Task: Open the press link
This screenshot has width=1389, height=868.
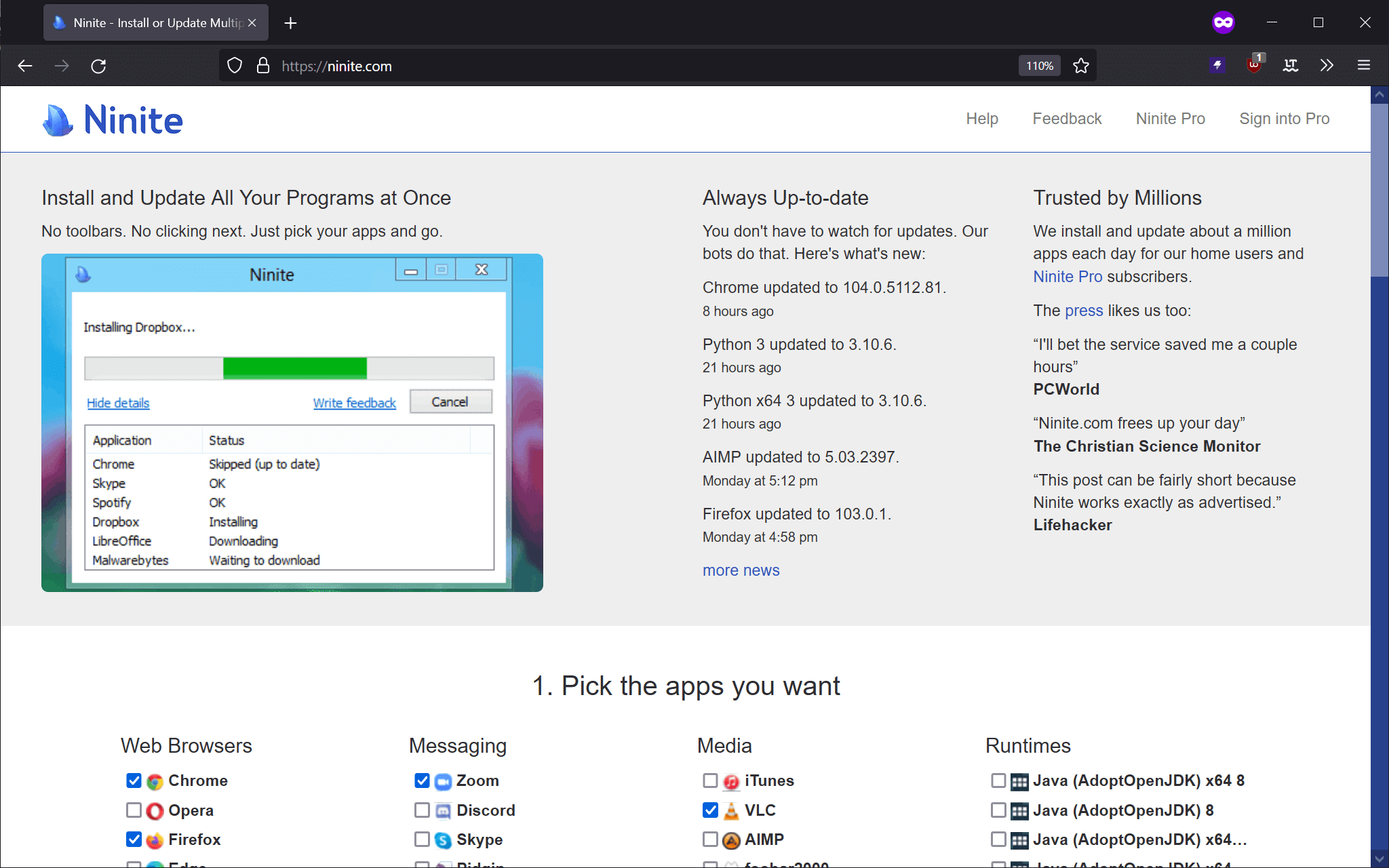Action: 1084,311
